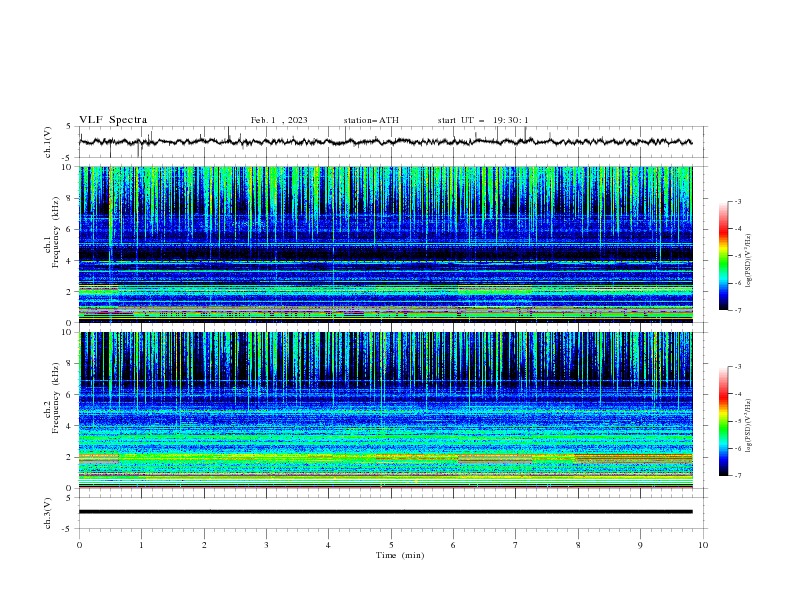Click the 'ch.1(V)' axis label
792x612 pixels.
[x=48, y=142]
